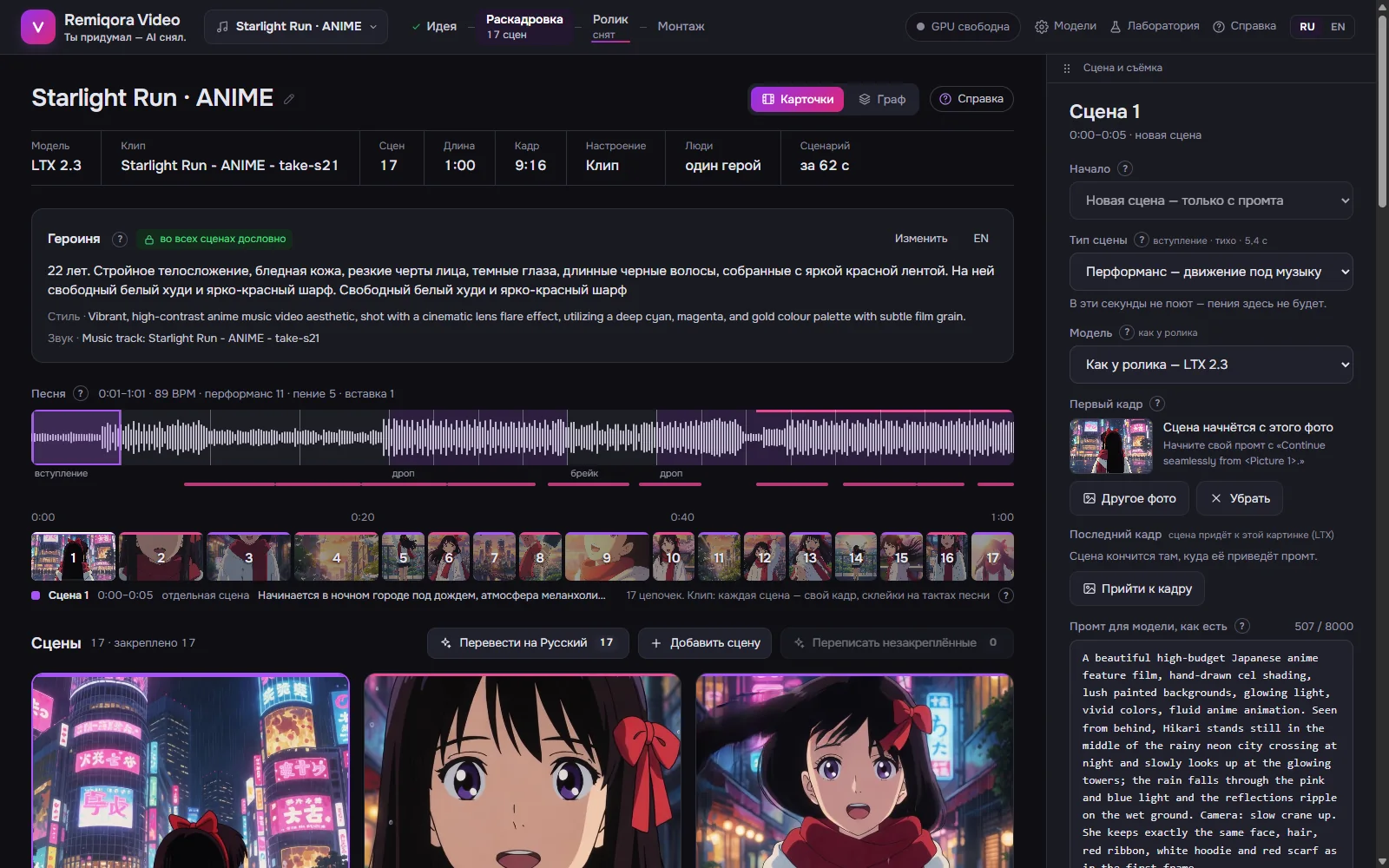Click the question-mark icon next to Героиня
1389x868 pixels.
(120, 239)
